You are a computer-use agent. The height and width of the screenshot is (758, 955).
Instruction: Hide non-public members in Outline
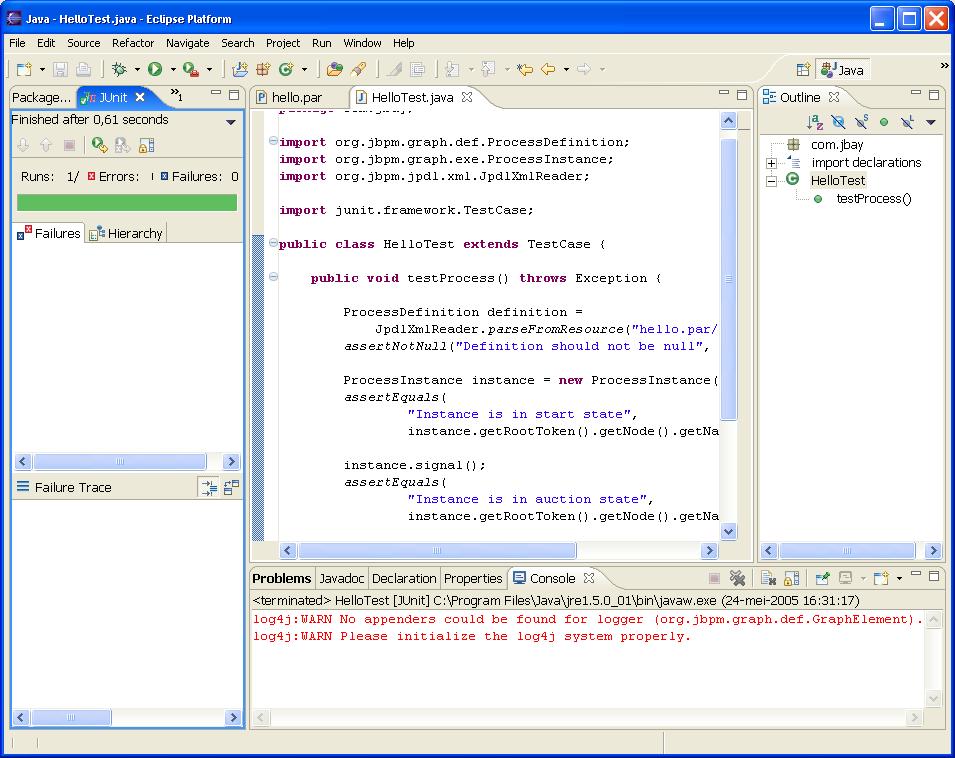pyautogui.click(x=884, y=122)
